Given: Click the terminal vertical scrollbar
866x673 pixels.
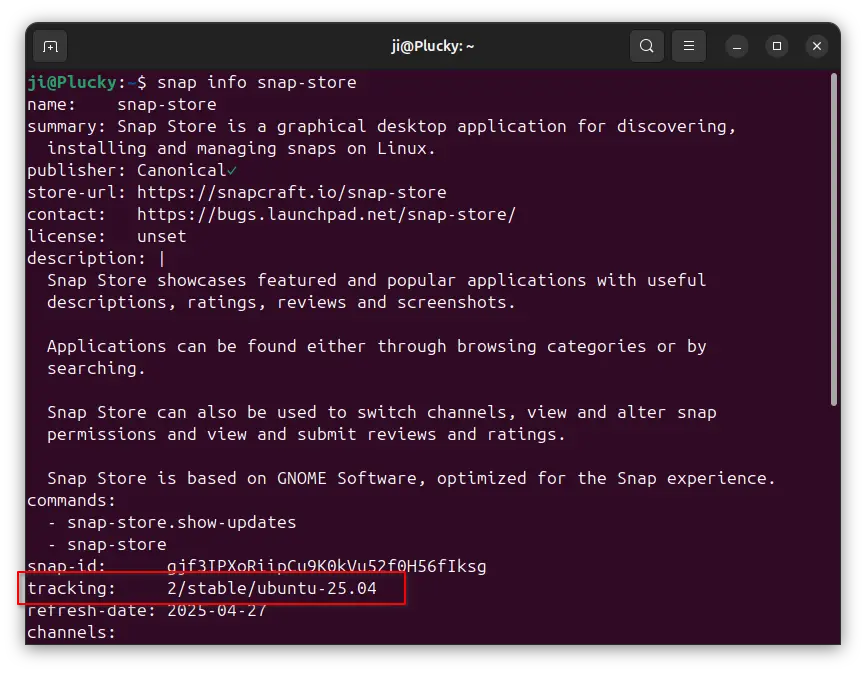Looking at the screenshot, I should (834, 240).
